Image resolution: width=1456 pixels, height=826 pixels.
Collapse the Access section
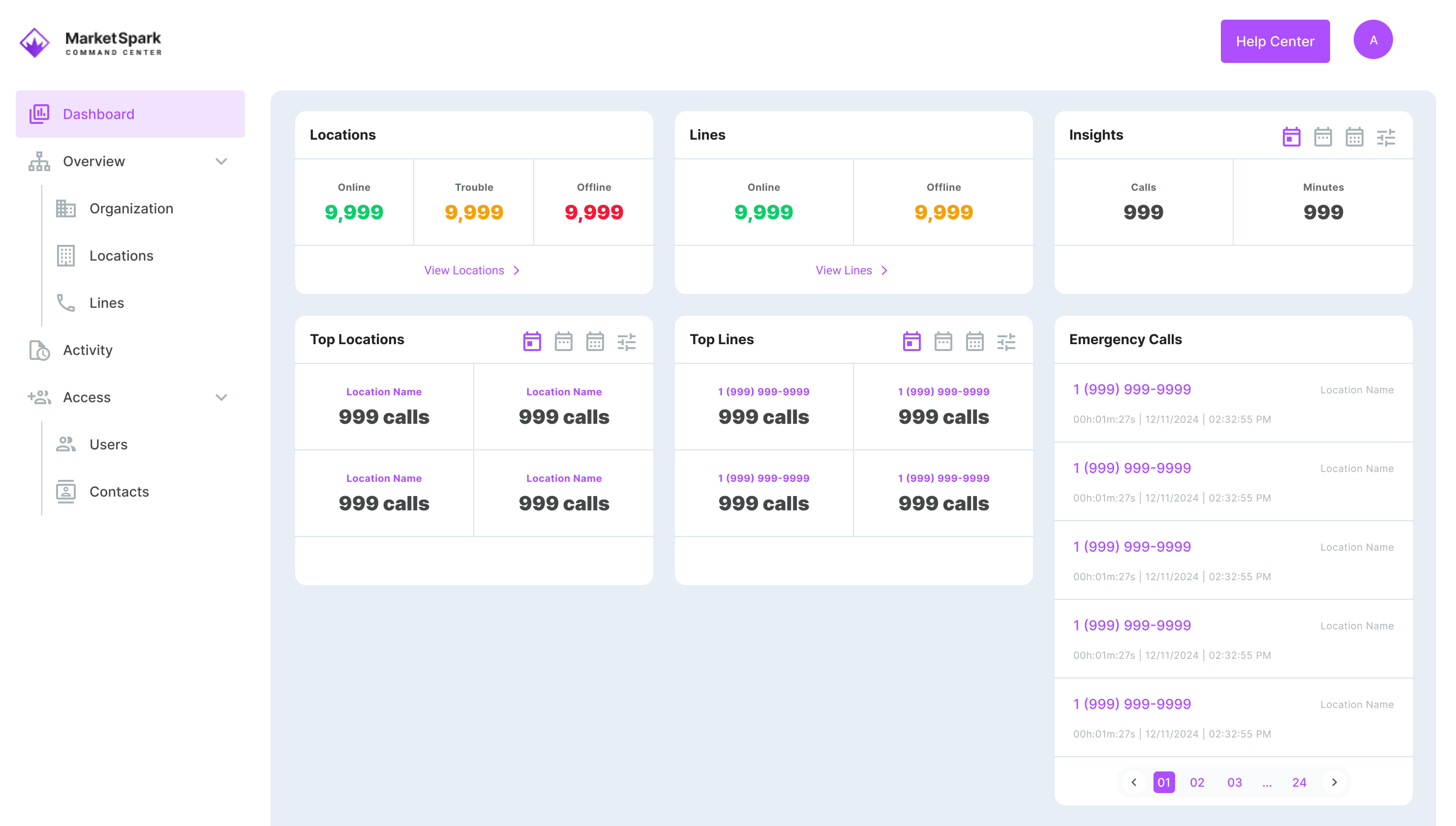(x=221, y=397)
